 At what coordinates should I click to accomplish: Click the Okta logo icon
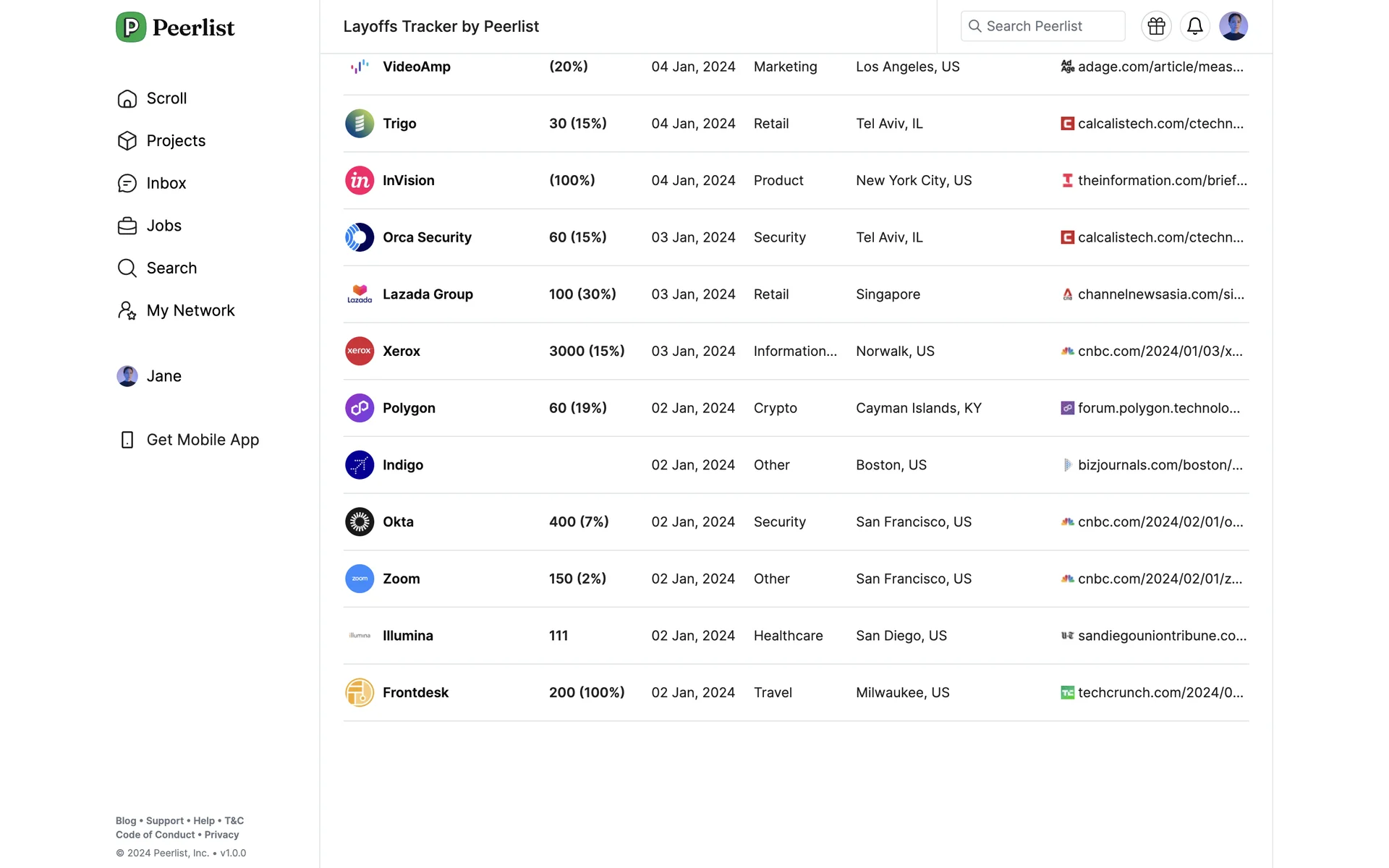[x=360, y=522]
